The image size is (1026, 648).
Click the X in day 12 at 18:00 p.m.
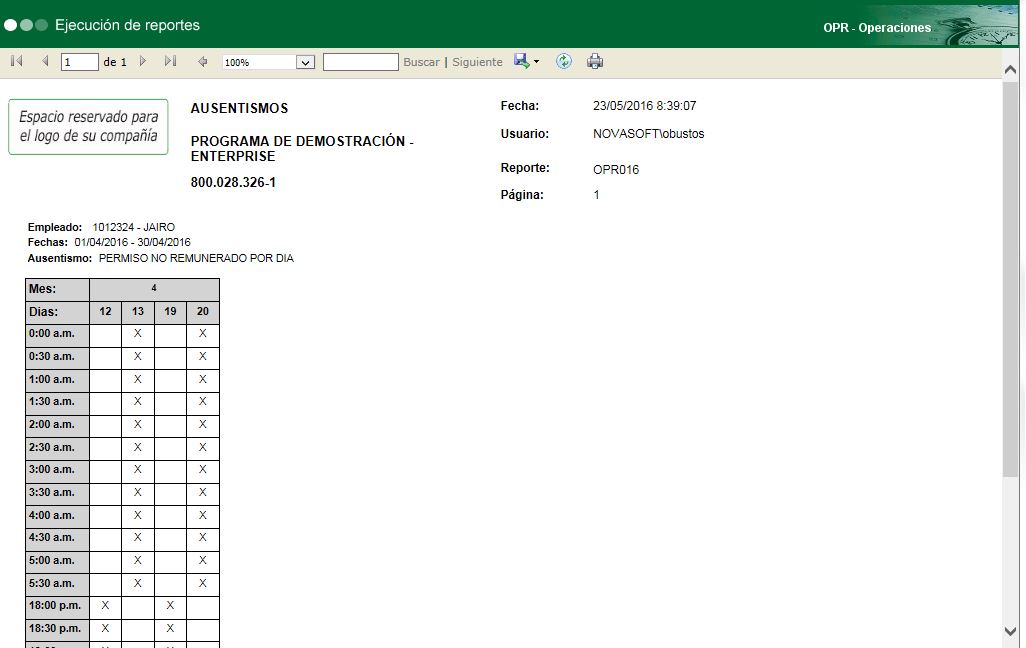click(105, 606)
